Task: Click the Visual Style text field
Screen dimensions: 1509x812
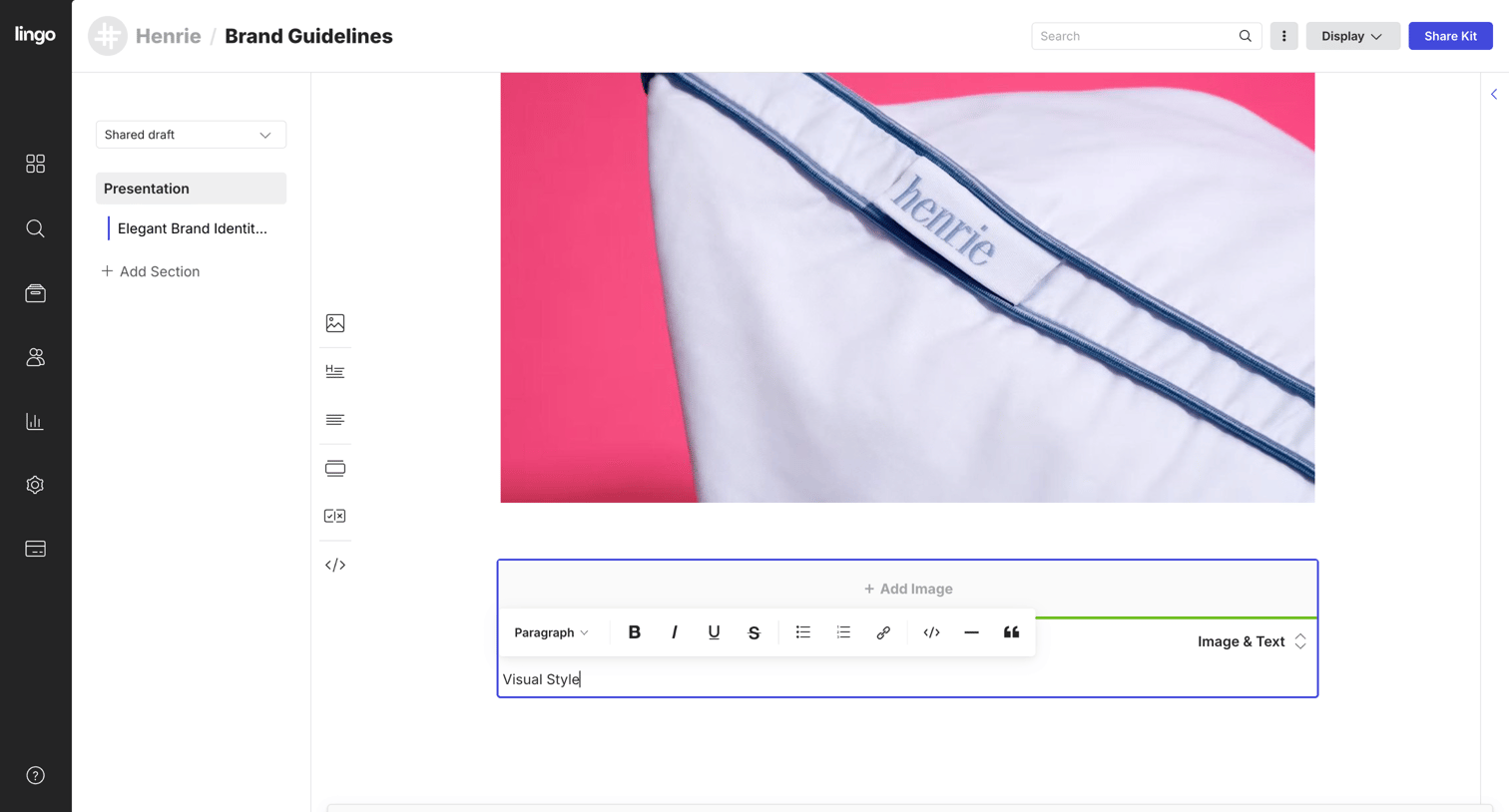Action: point(907,679)
